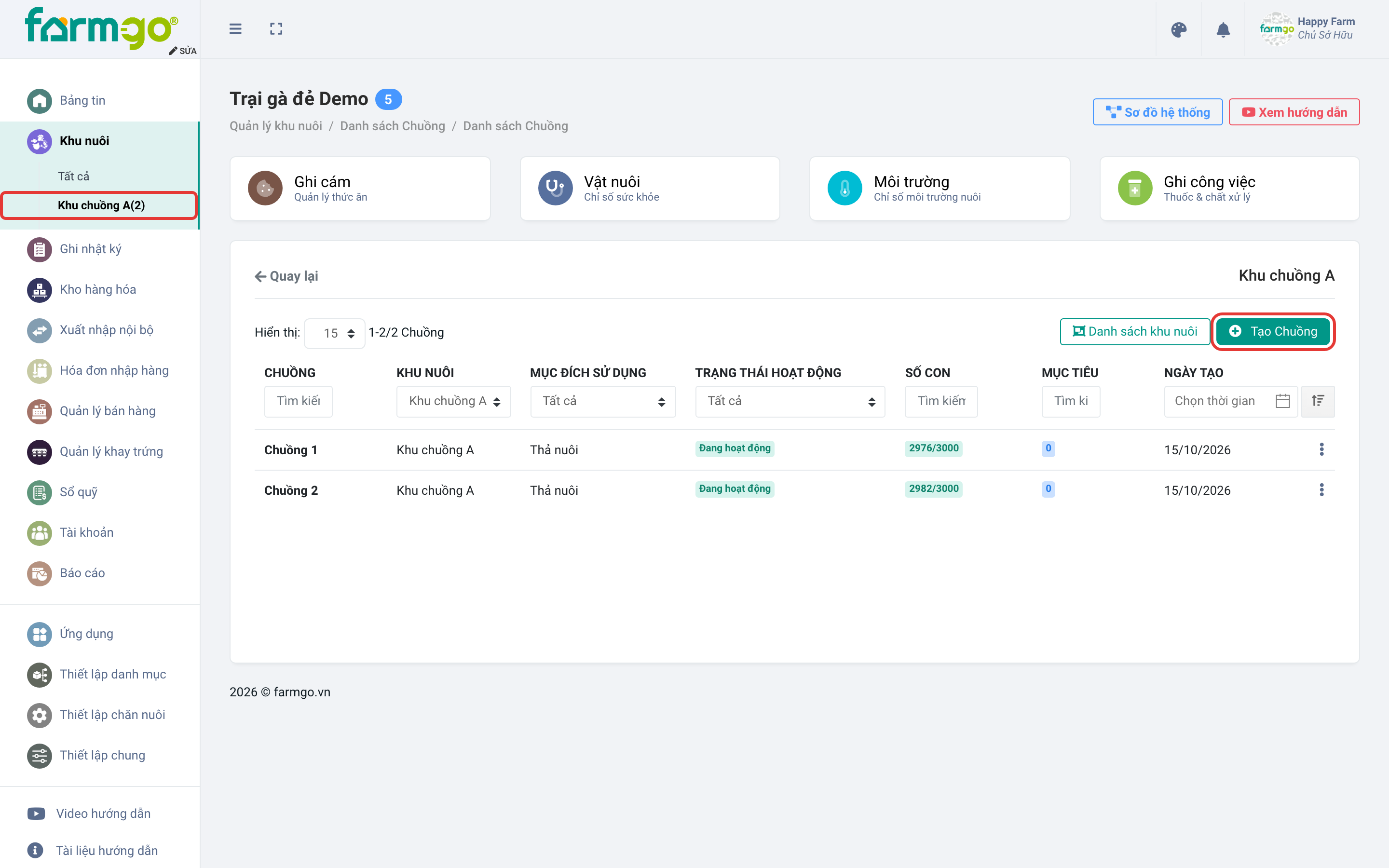1389x868 pixels.
Task: Open Thiết lập chung settings item
Action: point(102,756)
